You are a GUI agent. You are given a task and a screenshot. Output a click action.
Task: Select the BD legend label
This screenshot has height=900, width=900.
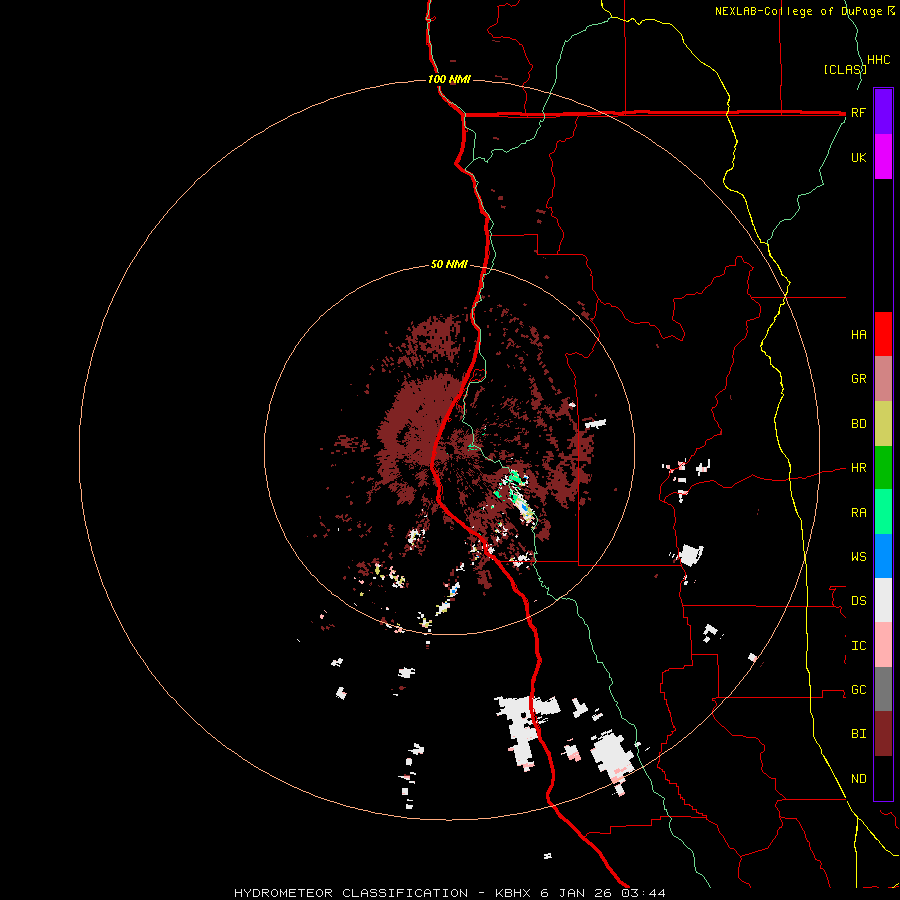(x=858, y=424)
